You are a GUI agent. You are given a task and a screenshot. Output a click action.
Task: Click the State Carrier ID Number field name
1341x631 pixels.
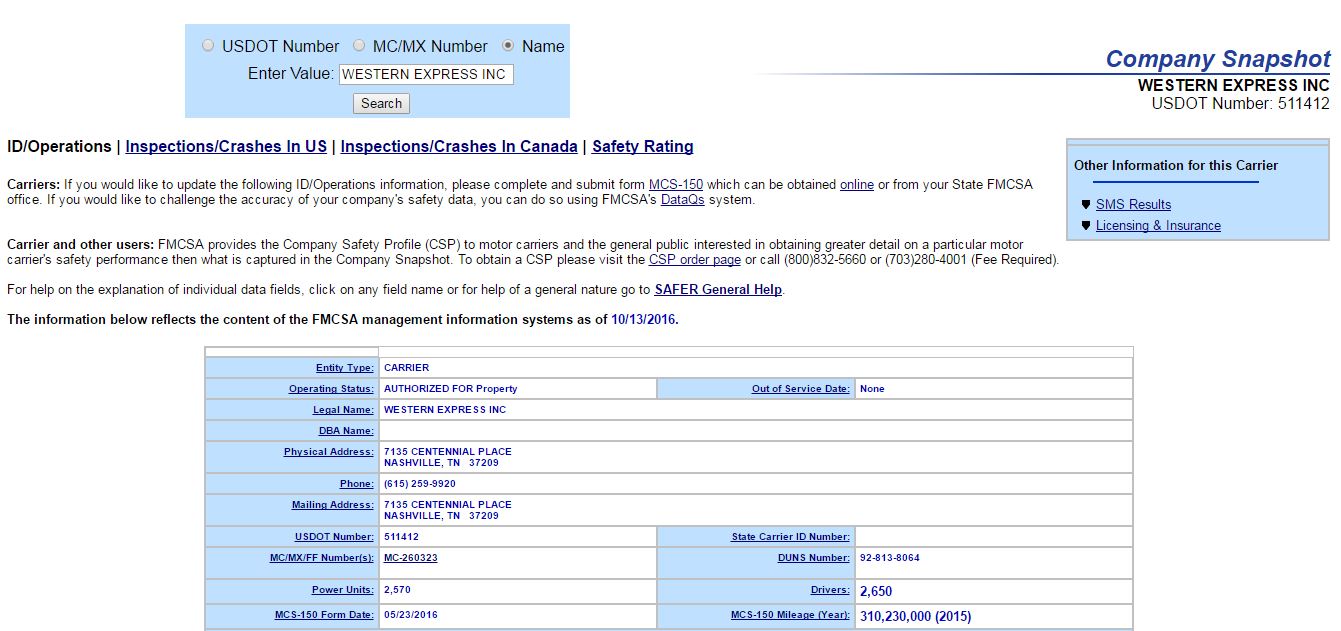pyautogui.click(x=791, y=537)
